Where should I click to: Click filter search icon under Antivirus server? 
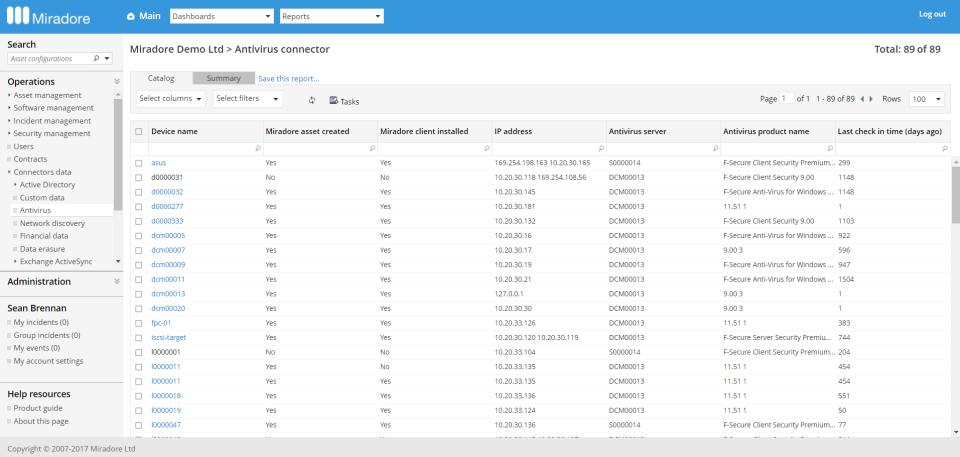(715, 148)
